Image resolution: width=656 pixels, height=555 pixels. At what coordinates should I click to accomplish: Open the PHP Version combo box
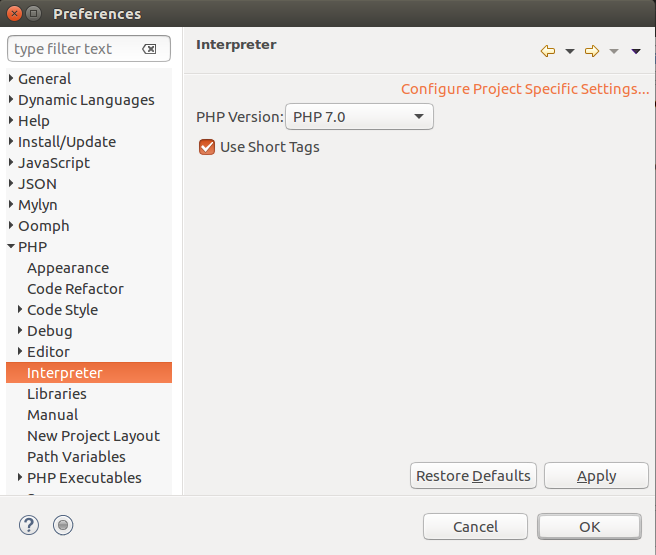coord(359,117)
